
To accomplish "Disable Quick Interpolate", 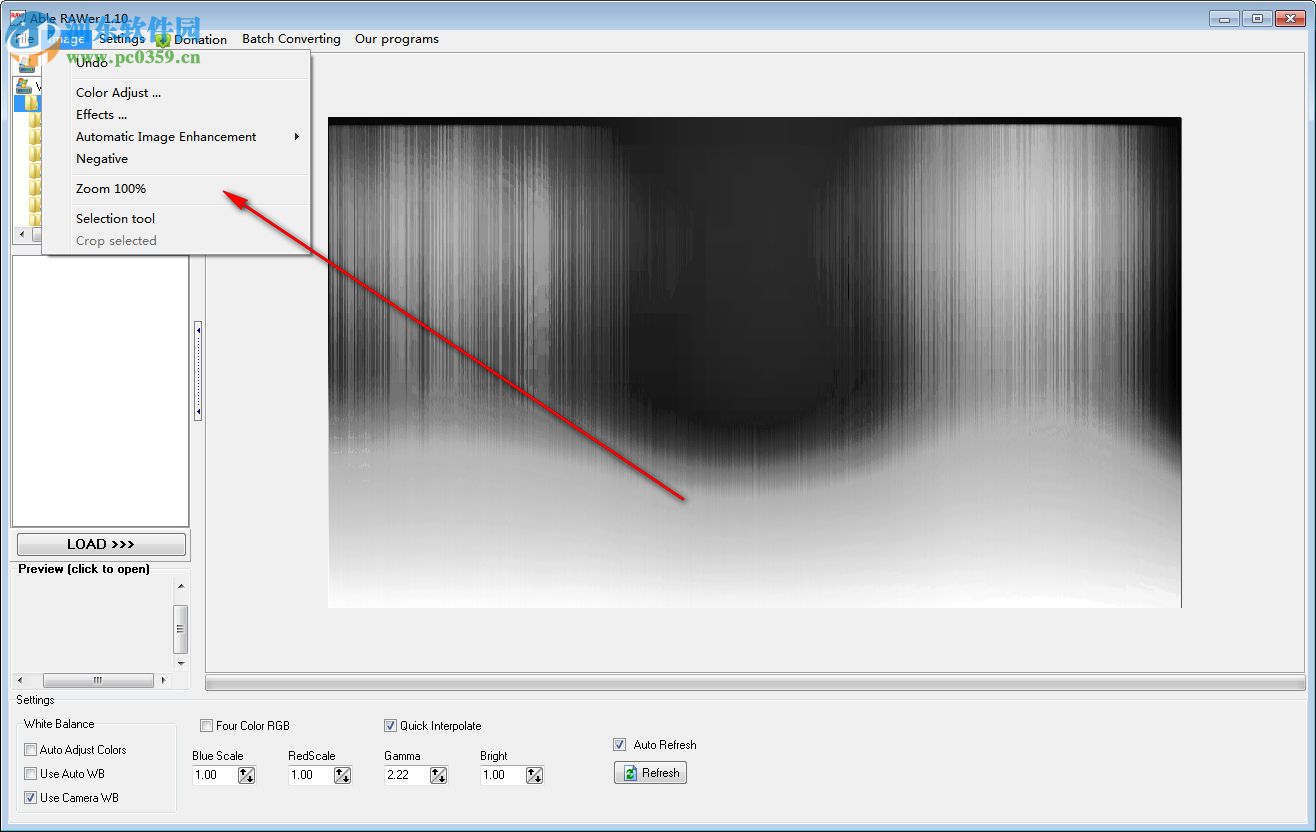I will [391, 726].
